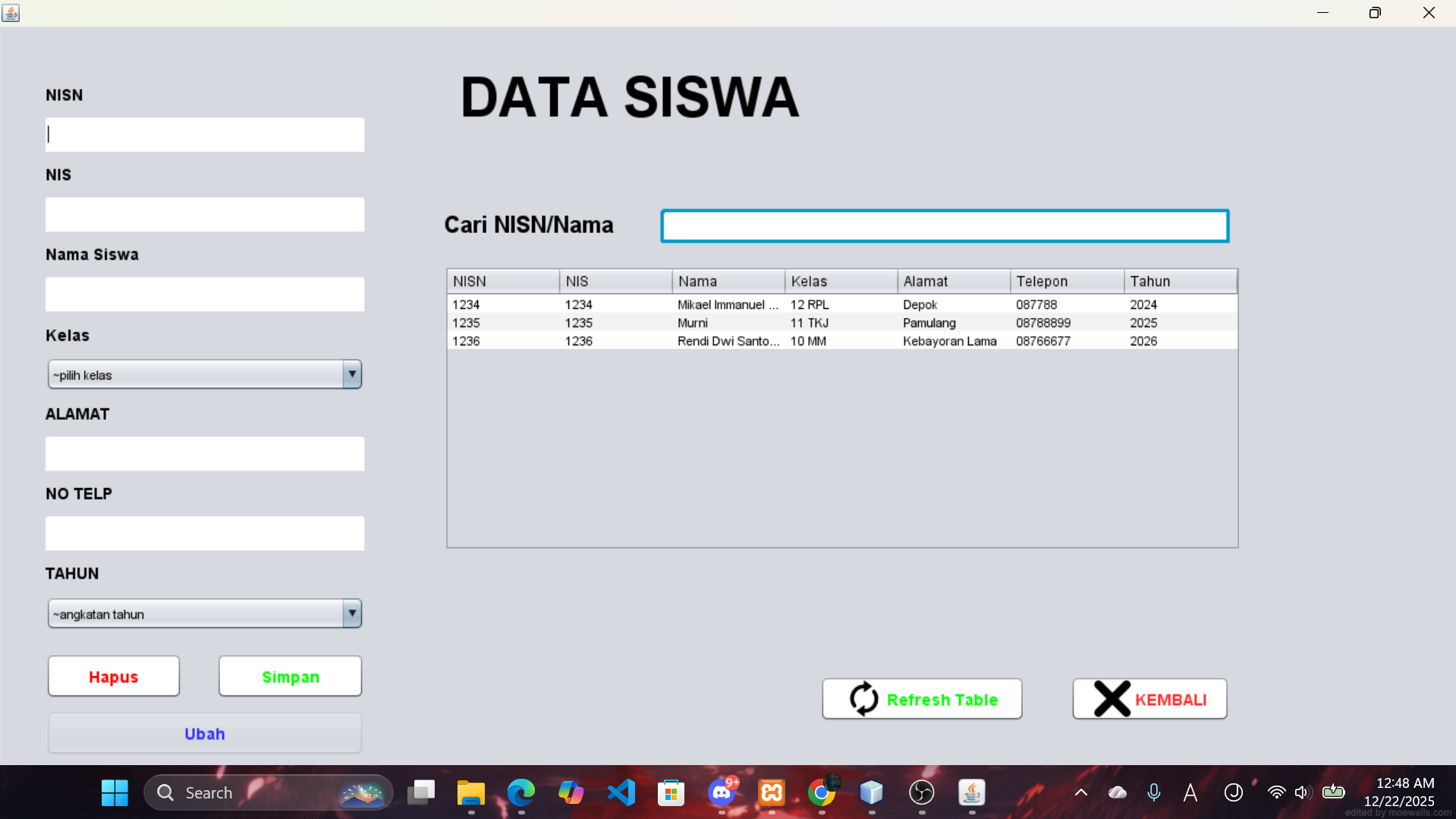Open Discord from the taskbar

pyautogui.click(x=722, y=793)
